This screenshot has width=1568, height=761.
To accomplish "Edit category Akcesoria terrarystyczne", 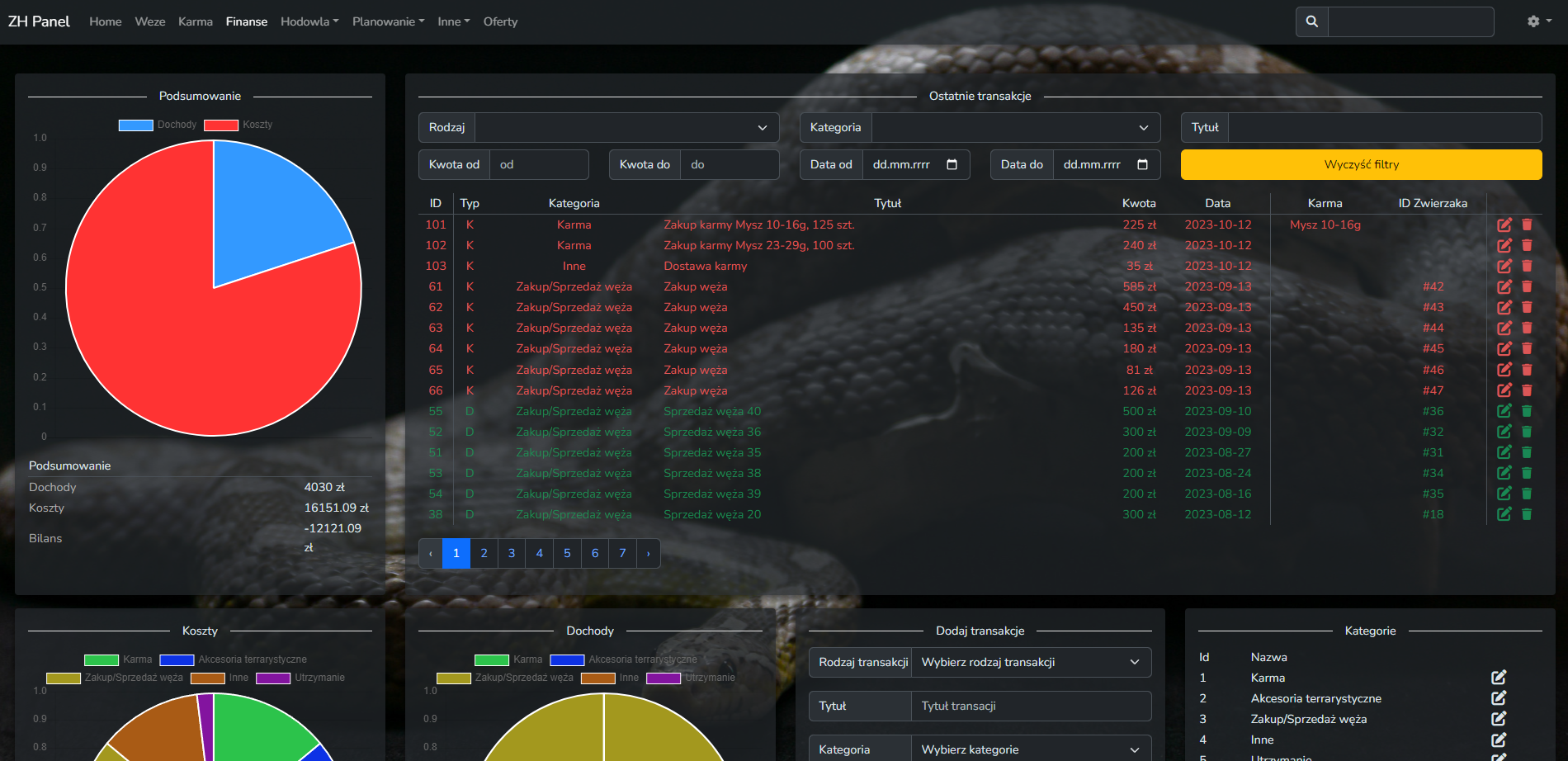I will (x=1499, y=698).
